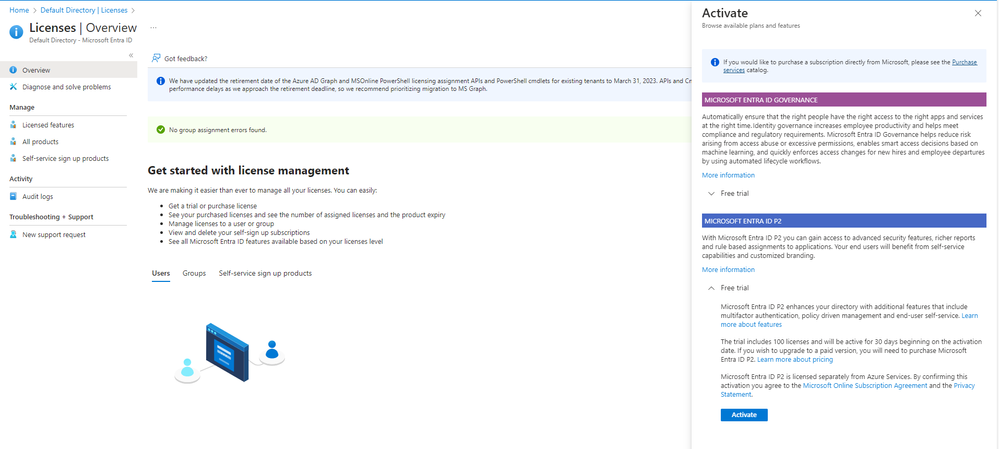Open Microsoft Online Subscription Agreement link

865,385
